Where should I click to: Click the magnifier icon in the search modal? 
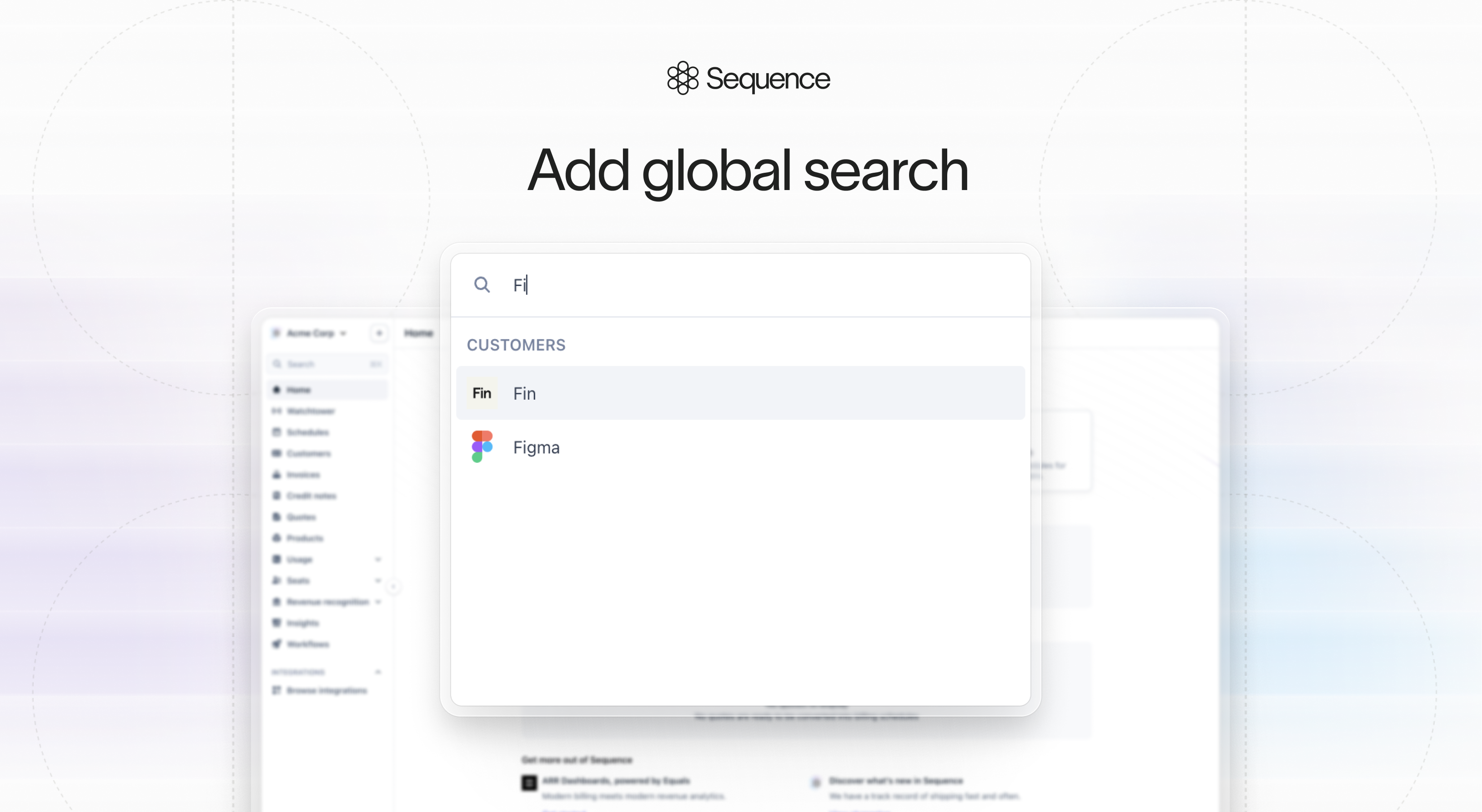pyautogui.click(x=482, y=285)
